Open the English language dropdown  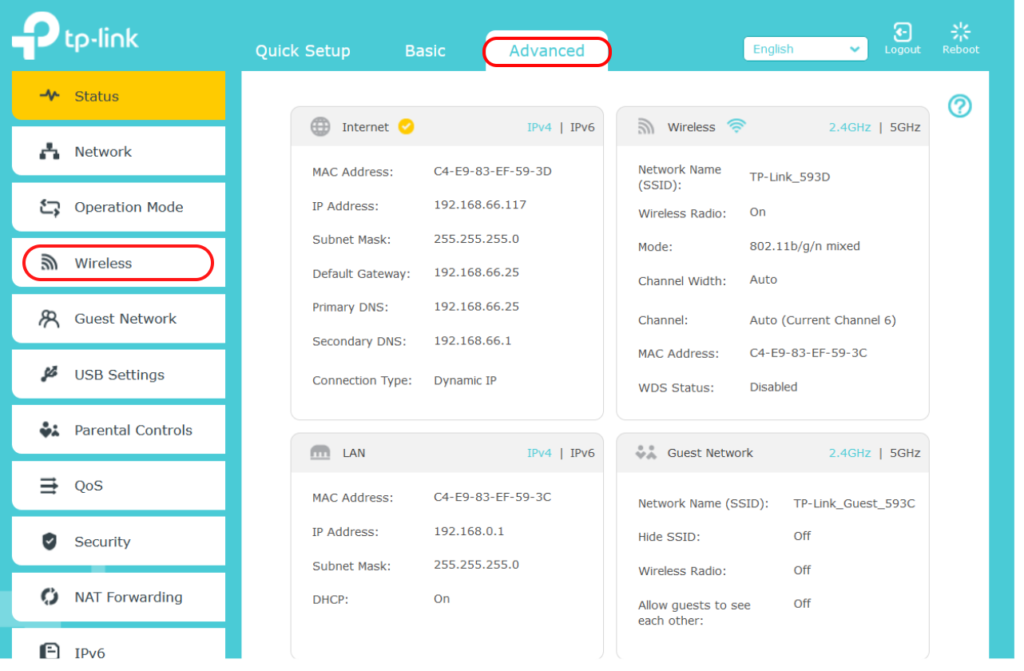click(805, 49)
